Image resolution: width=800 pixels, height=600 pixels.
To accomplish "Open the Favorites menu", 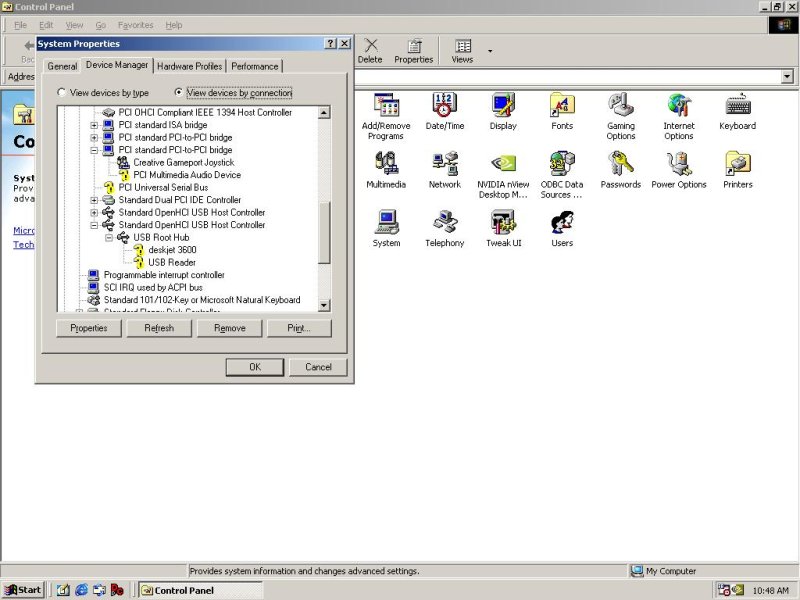I will point(135,24).
